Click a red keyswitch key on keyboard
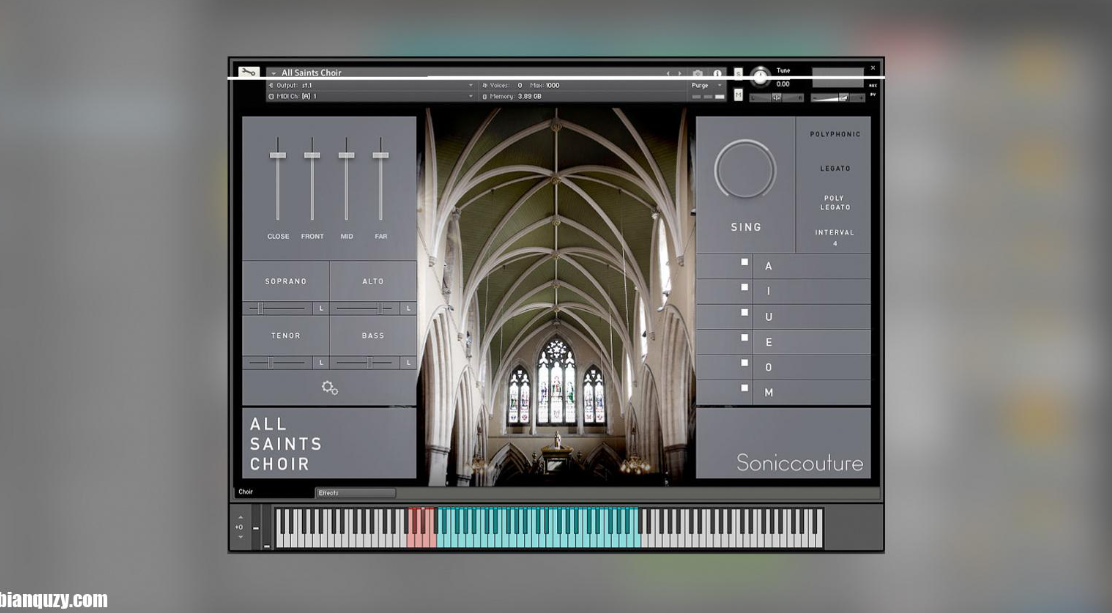Viewport: 1112px width, 613px height. pyautogui.click(x=422, y=526)
